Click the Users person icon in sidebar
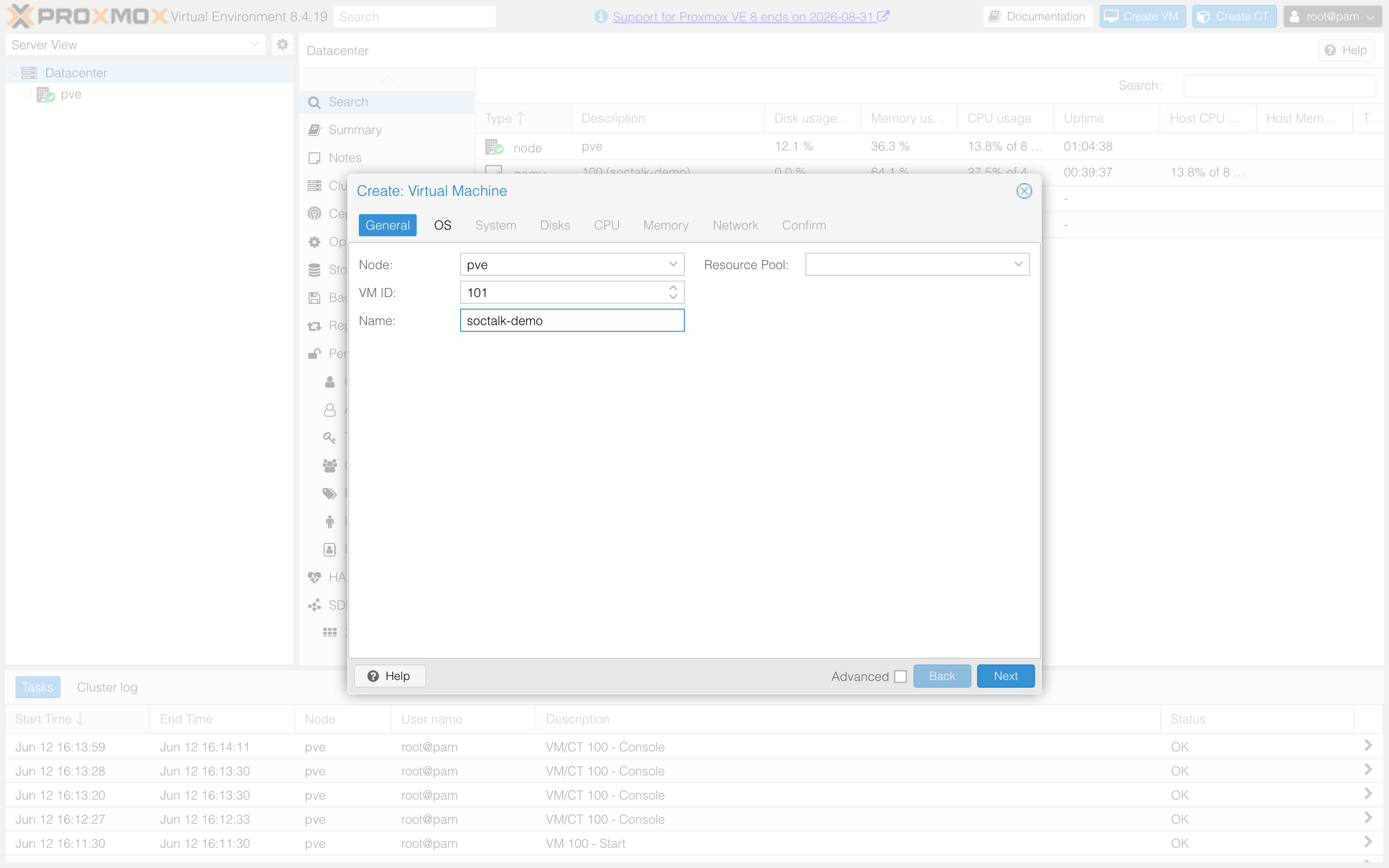The width and height of the screenshot is (1389, 868). pos(329,382)
